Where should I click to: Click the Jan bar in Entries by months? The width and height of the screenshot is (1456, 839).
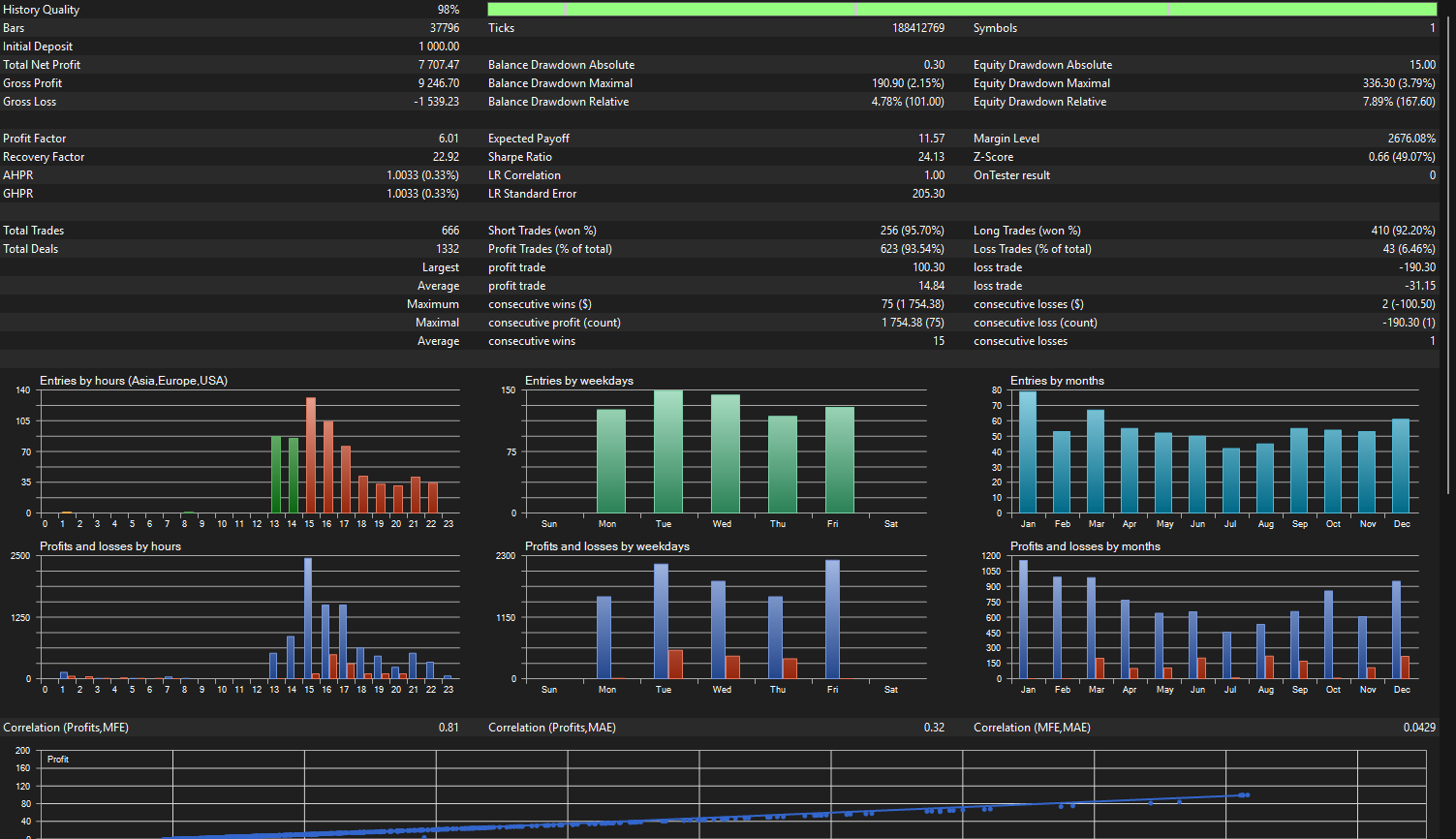coord(1028,452)
